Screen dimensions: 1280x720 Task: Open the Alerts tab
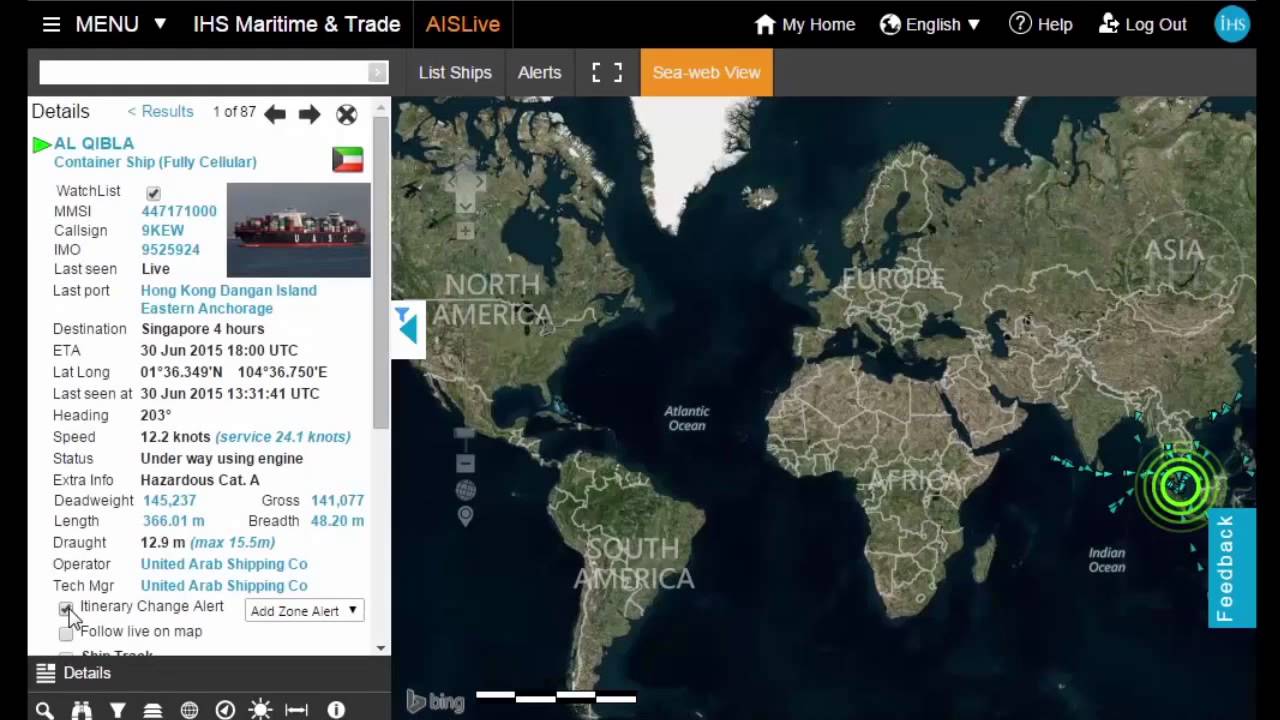(539, 72)
